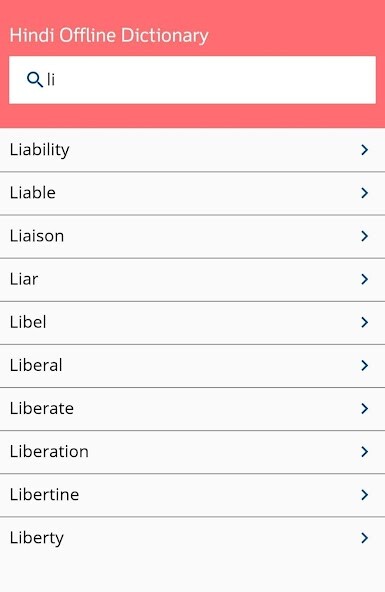Tap the chevron arrow beside Liberate
Screen dimensions: 385x592
364,409
